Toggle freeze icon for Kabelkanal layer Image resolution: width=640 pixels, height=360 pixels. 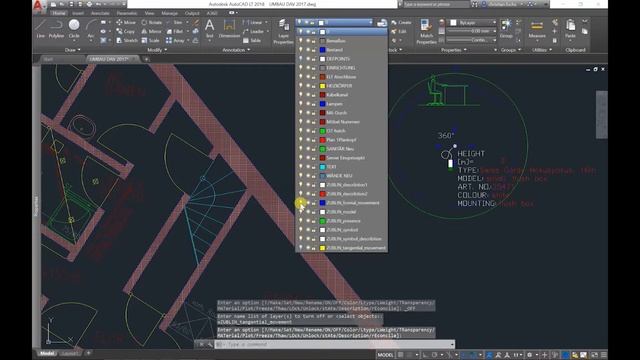pyautogui.click(x=308, y=95)
